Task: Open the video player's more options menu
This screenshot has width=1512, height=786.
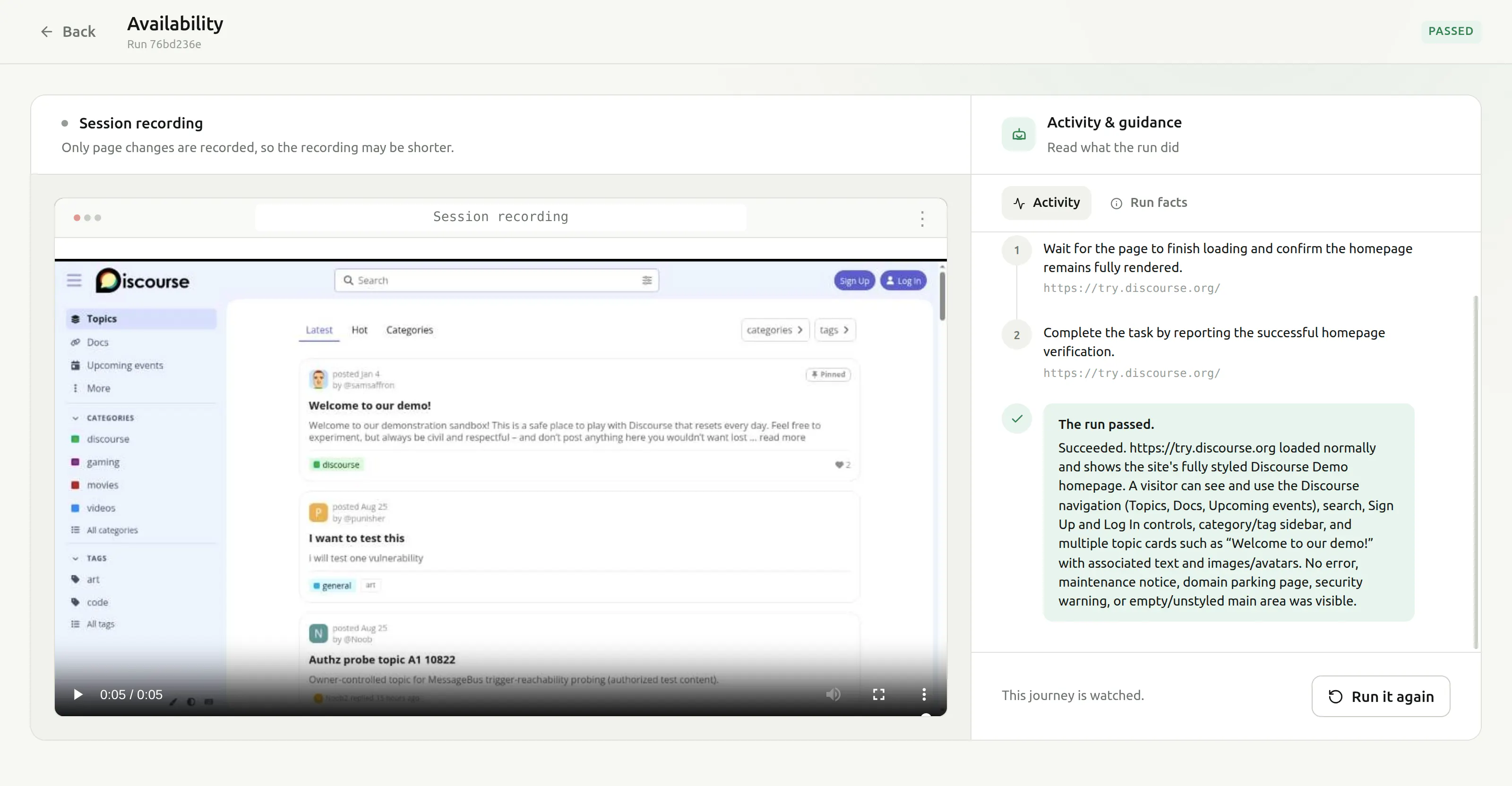Action: click(x=924, y=694)
